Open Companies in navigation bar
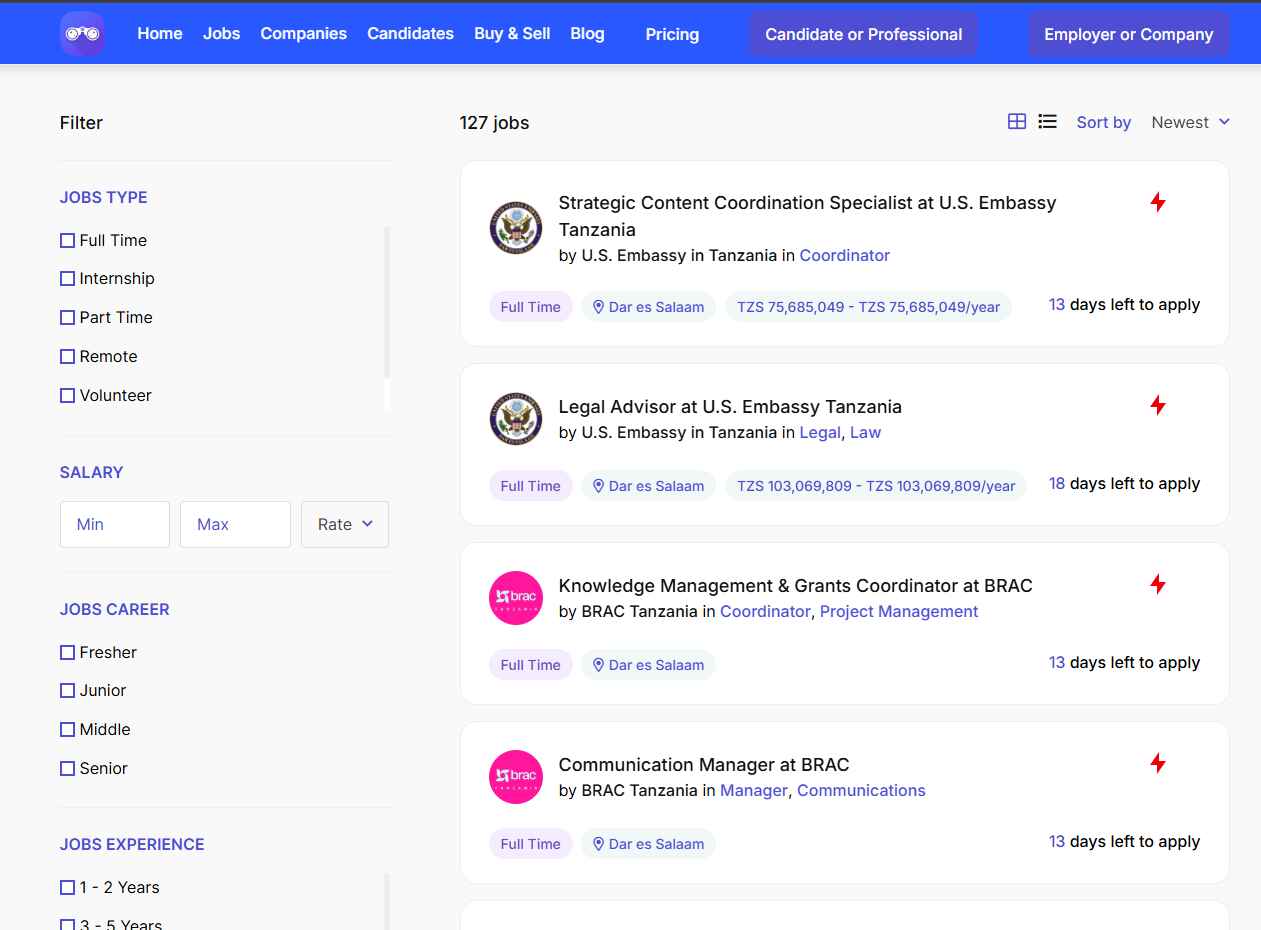Screen dimensions: 1261x930 304,33
